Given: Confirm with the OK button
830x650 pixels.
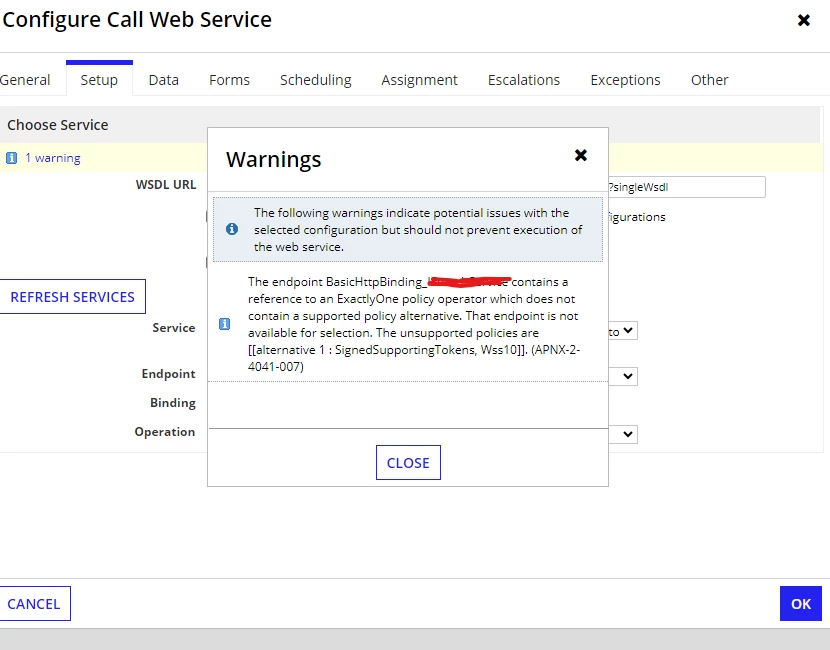Looking at the screenshot, I should (800, 603).
